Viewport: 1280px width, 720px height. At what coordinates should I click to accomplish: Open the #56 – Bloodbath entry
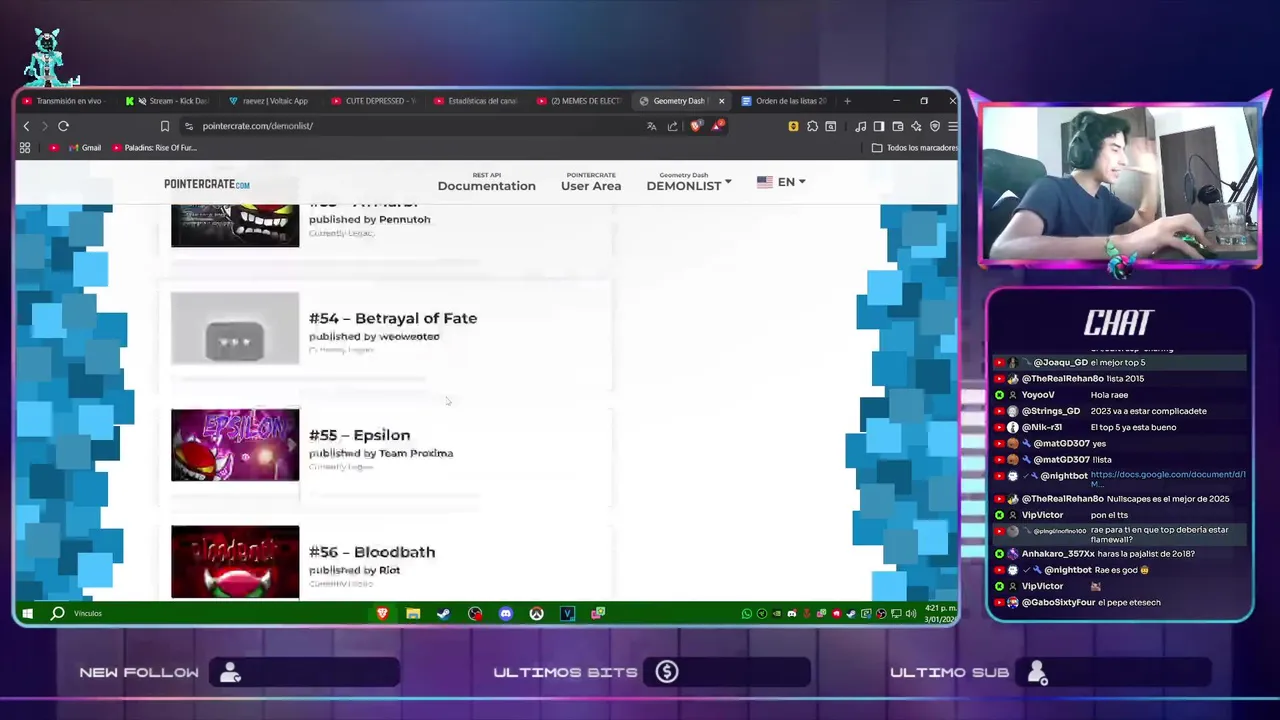coord(372,552)
